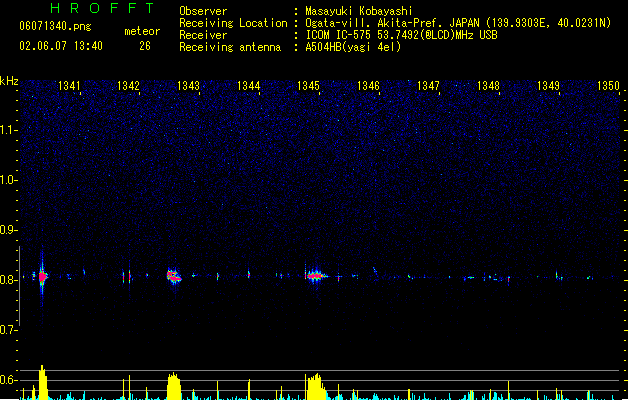Viewport: 629px width, 400px height.
Task: Click the ICOM IC-575 receiver details
Action: click(402, 35)
